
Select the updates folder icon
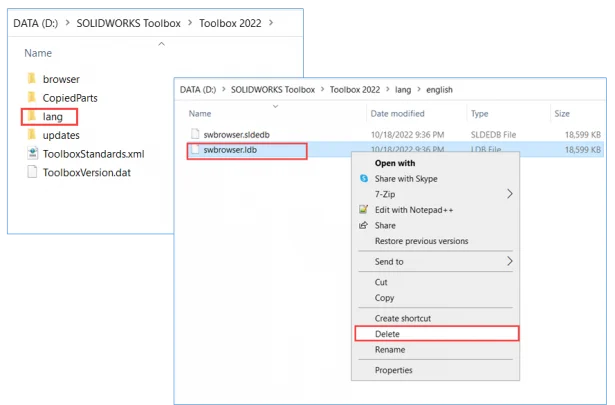pos(31,135)
